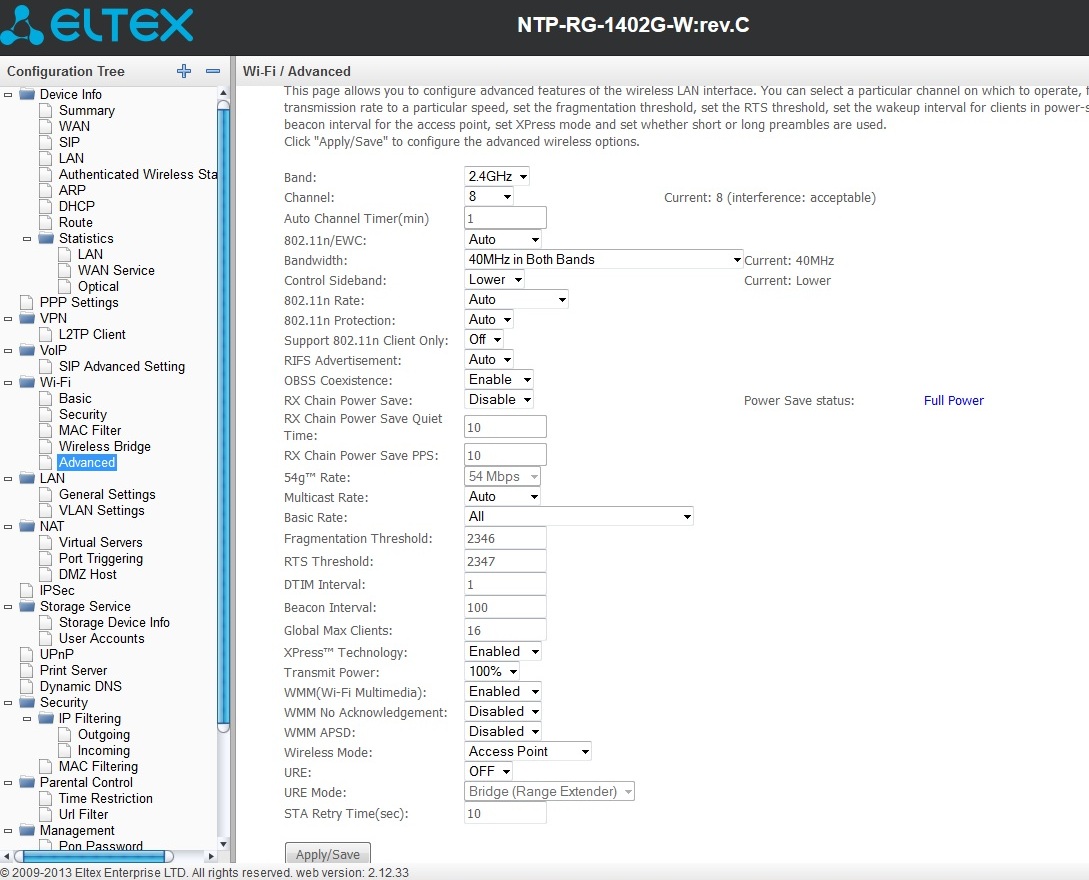This screenshot has width=1089, height=880.
Task: Open the Band dropdown
Action: [x=497, y=176]
